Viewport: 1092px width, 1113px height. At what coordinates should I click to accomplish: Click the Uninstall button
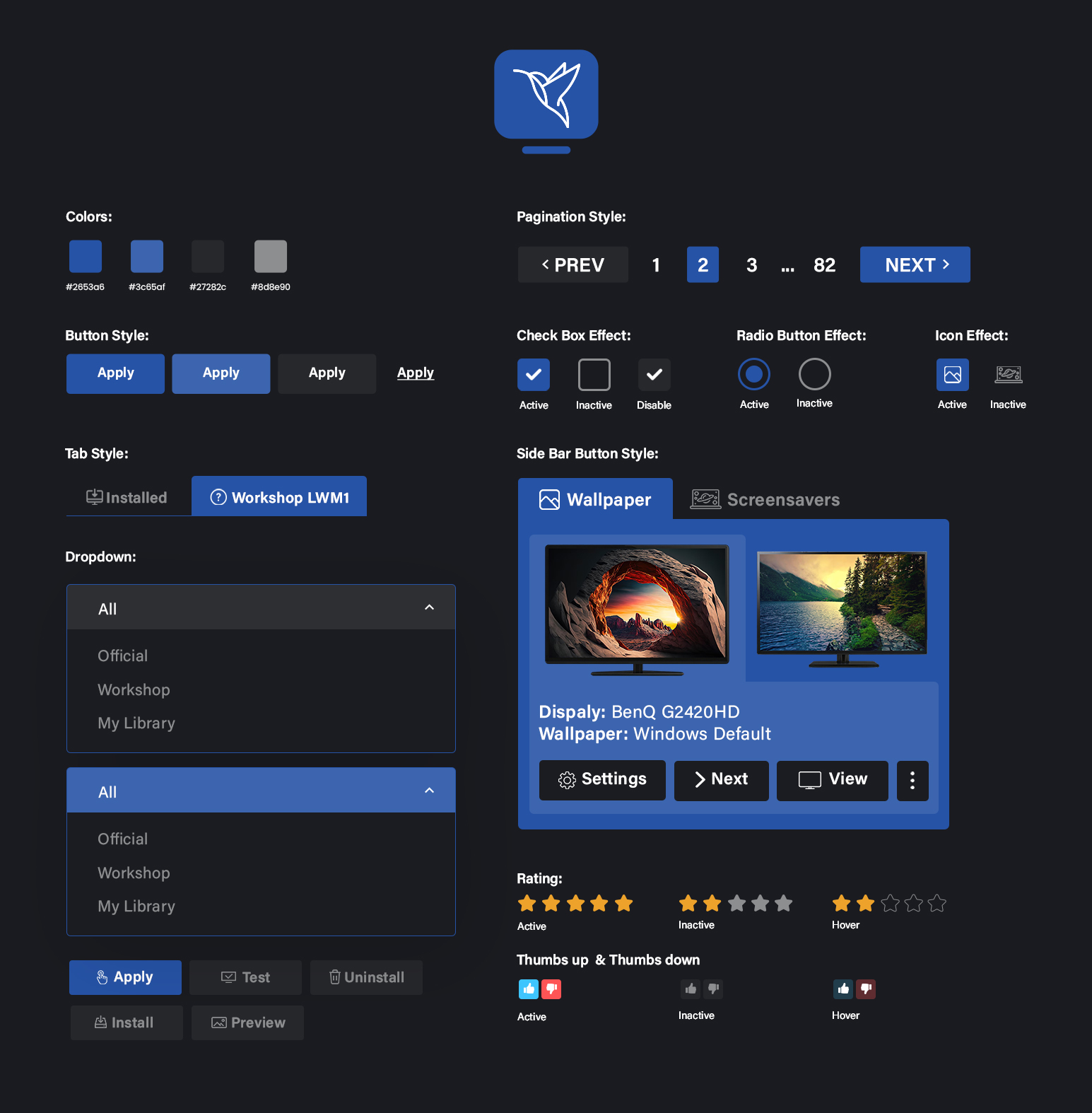[366, 977]
